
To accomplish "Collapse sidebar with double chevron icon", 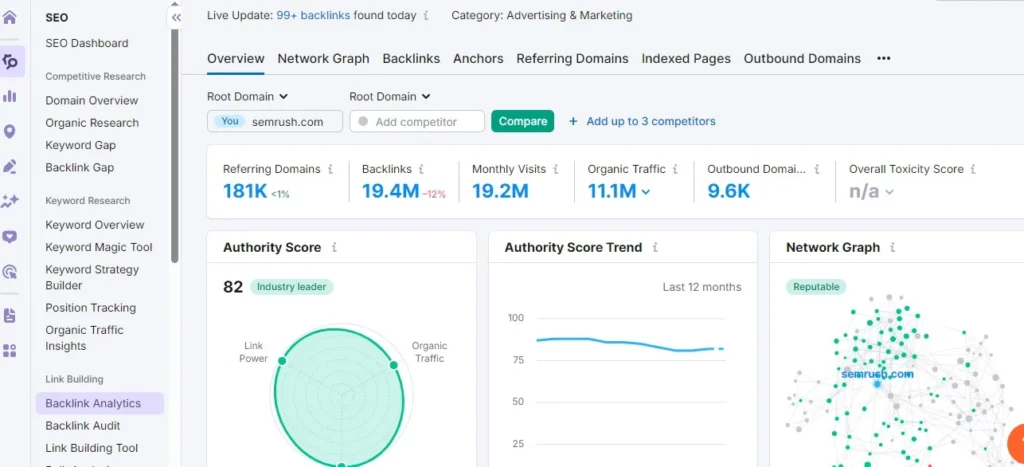I will pyautogui.click(x=176, y=18).
